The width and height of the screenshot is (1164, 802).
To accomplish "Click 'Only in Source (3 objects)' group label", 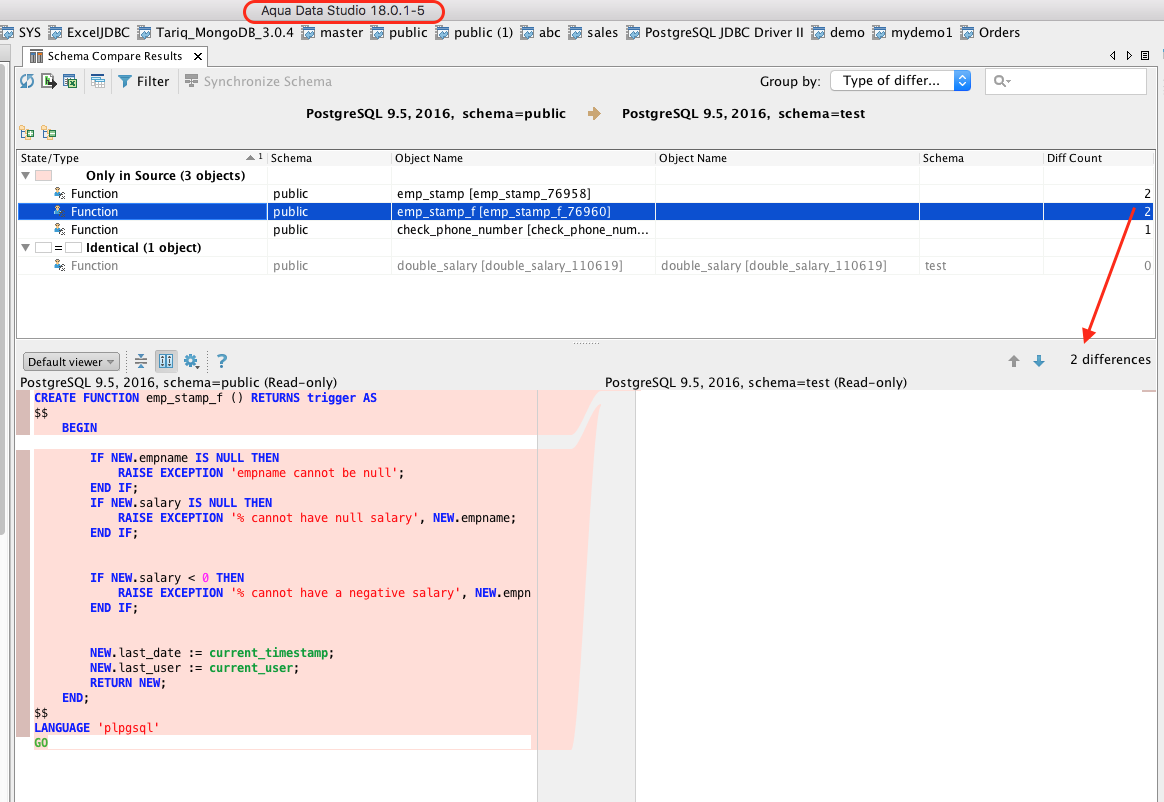I will (165, 176).
